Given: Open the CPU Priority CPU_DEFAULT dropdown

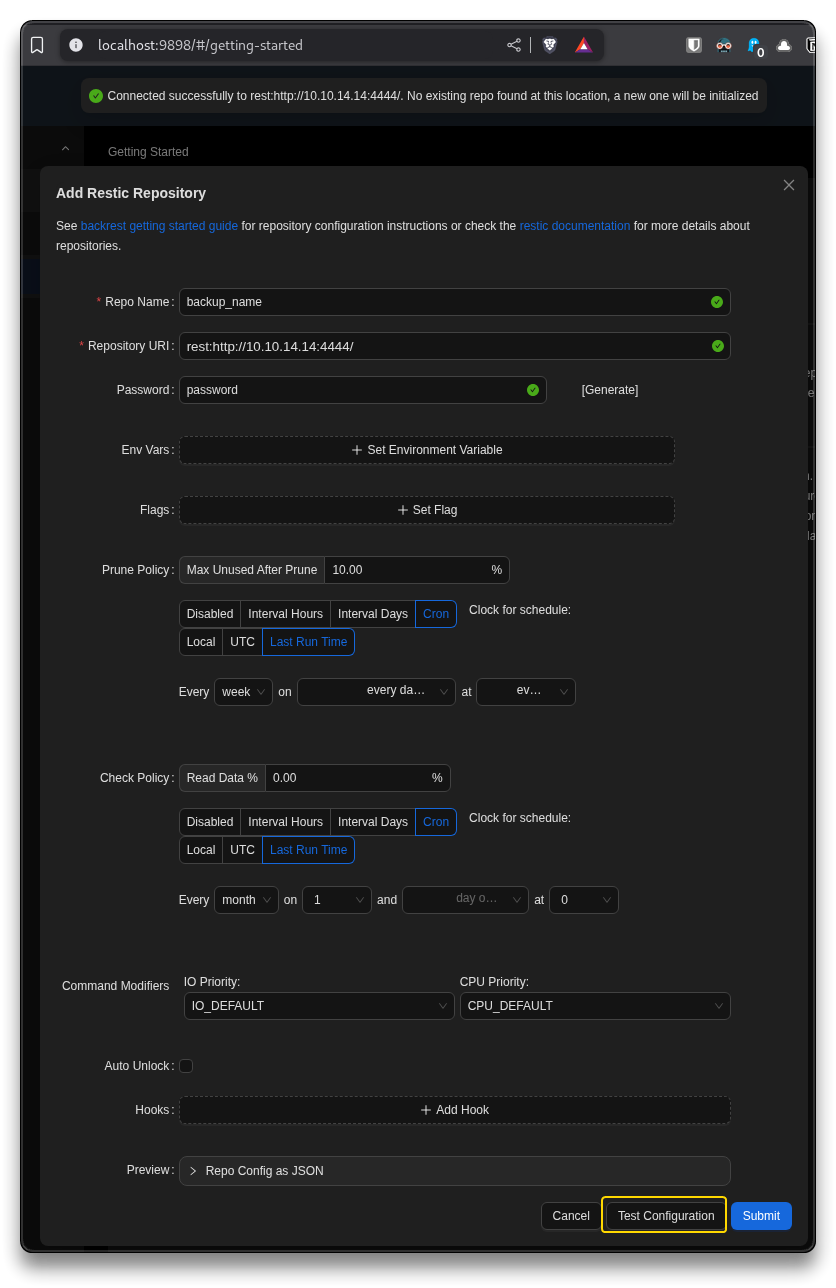Looking at the screenshot, I should 595,1006.
